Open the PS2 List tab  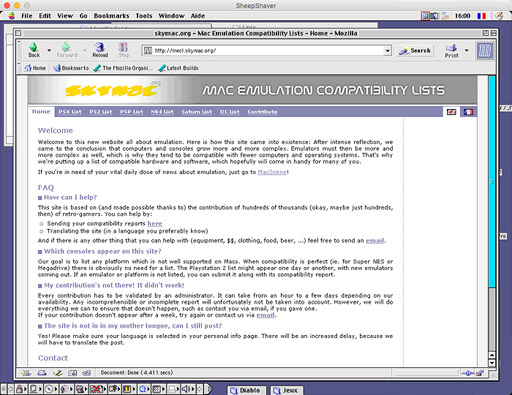[x=101, y=112]
